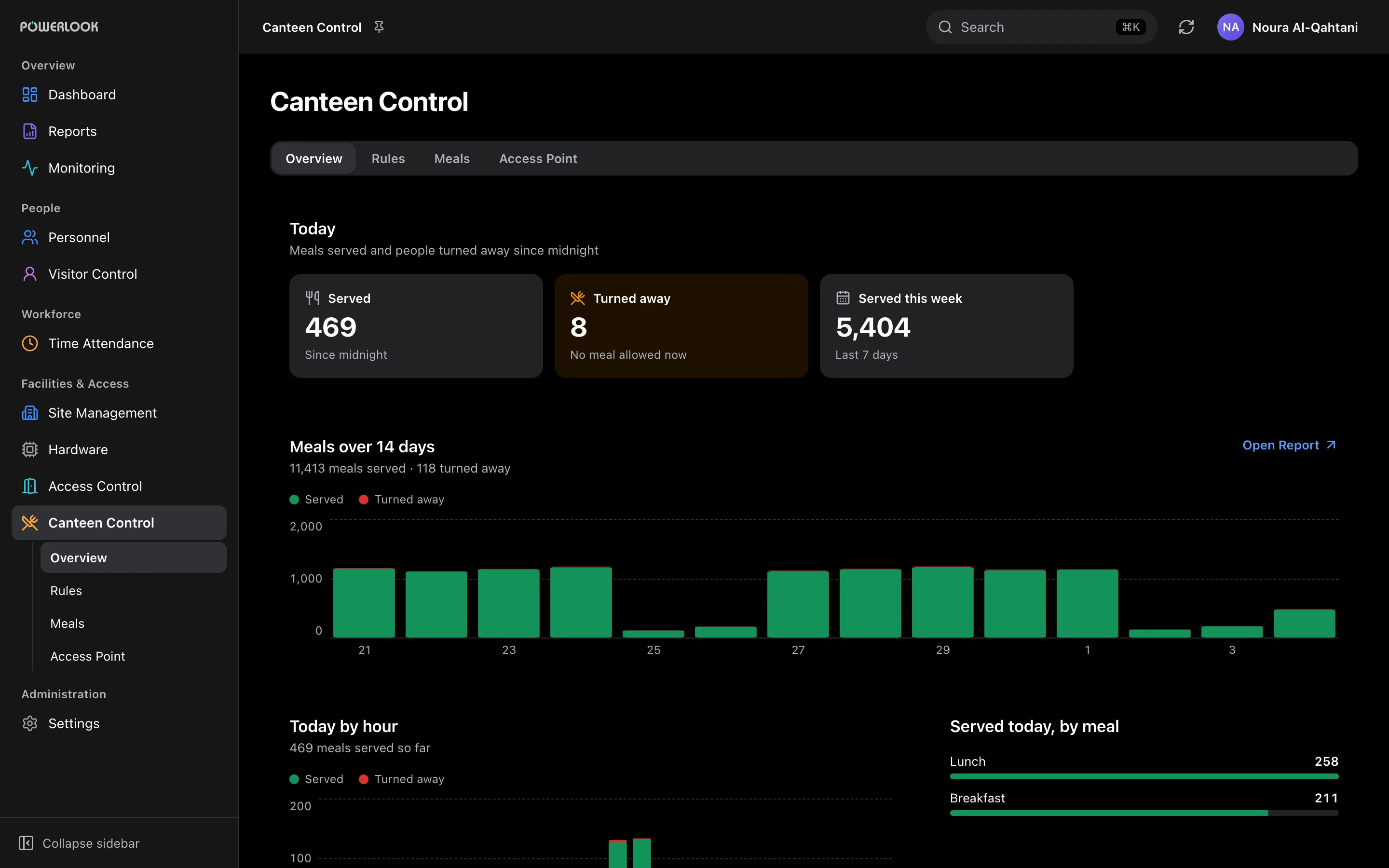
Task: Open Meals in the sidebar submenu
Action: click(x=133, y=624)
